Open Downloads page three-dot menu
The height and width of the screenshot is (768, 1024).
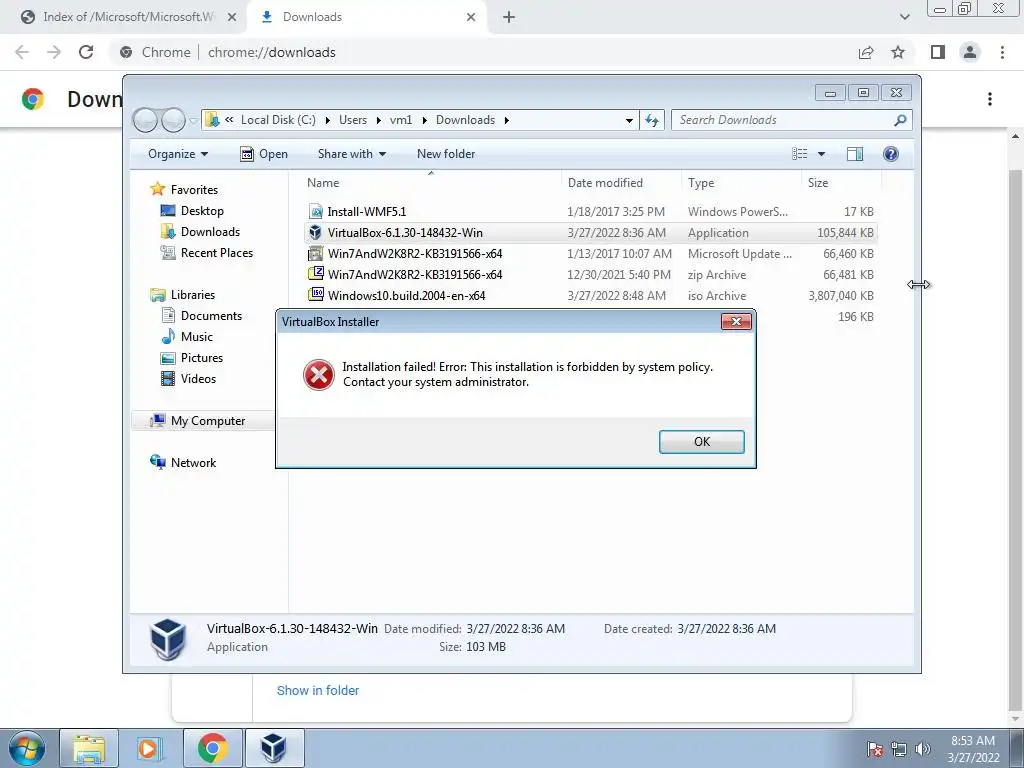click(x=990, y=99)
